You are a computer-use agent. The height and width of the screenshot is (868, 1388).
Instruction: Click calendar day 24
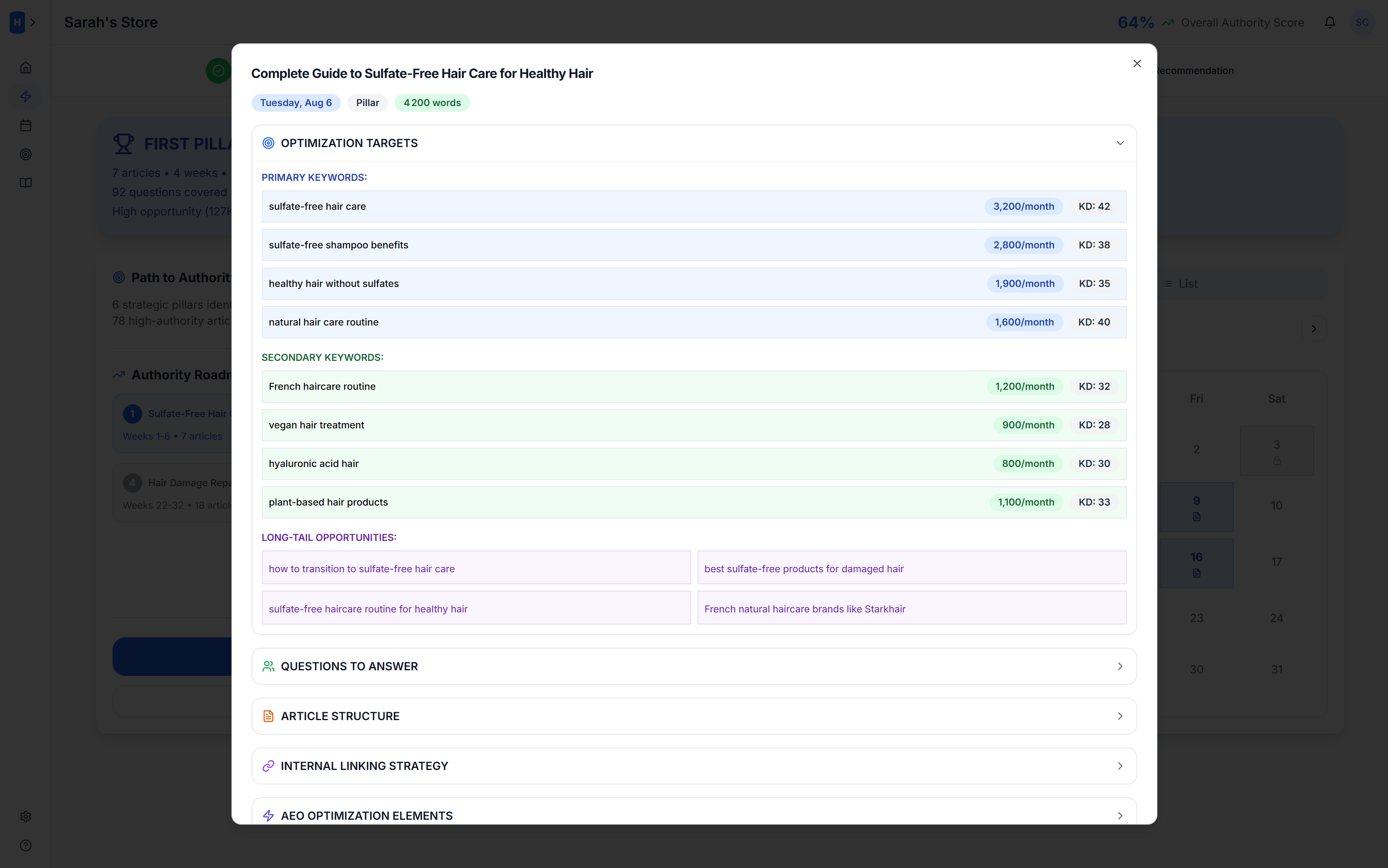coord(1277,618)
